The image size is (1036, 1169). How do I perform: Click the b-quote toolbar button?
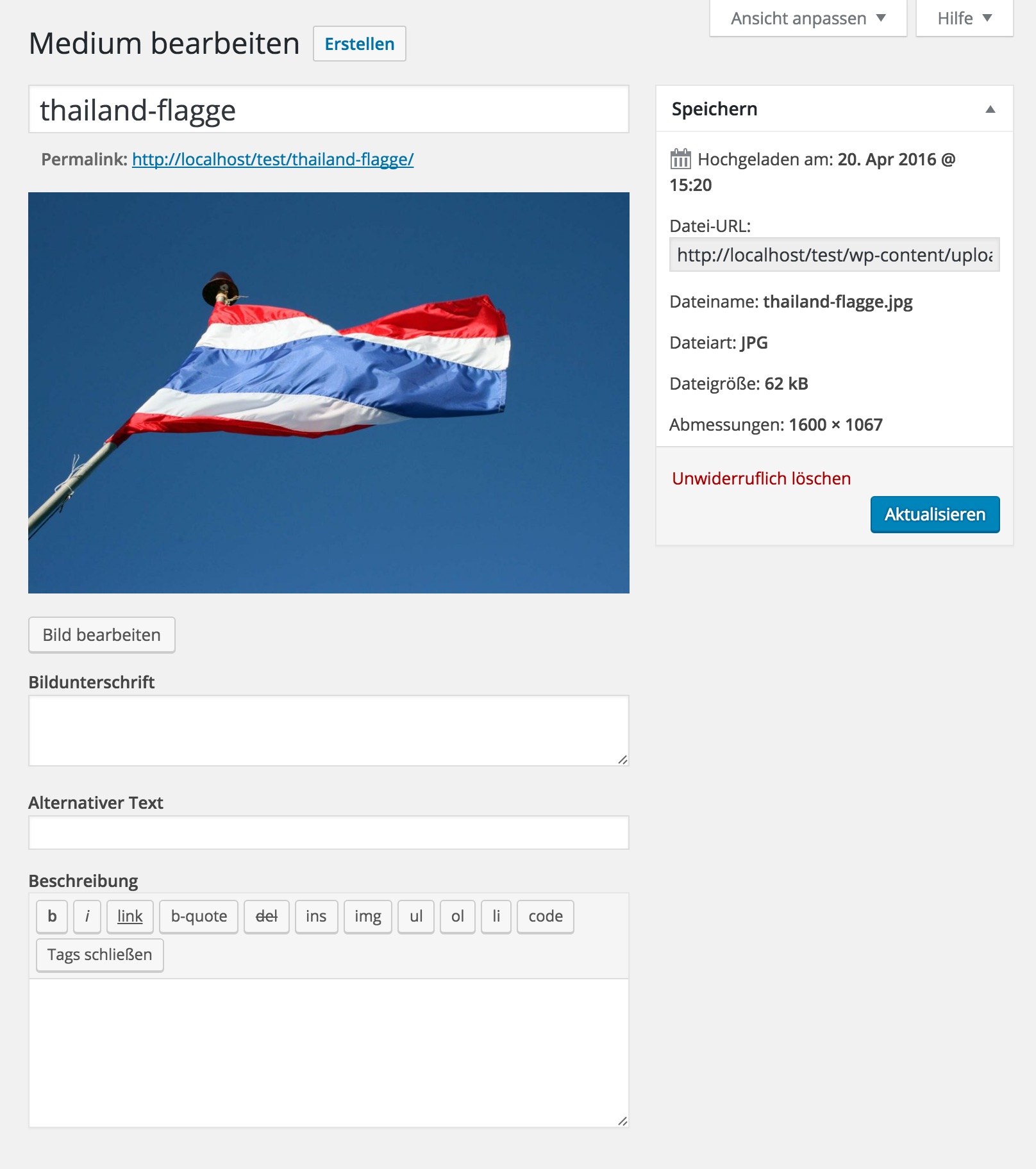[x=199, y=916]
